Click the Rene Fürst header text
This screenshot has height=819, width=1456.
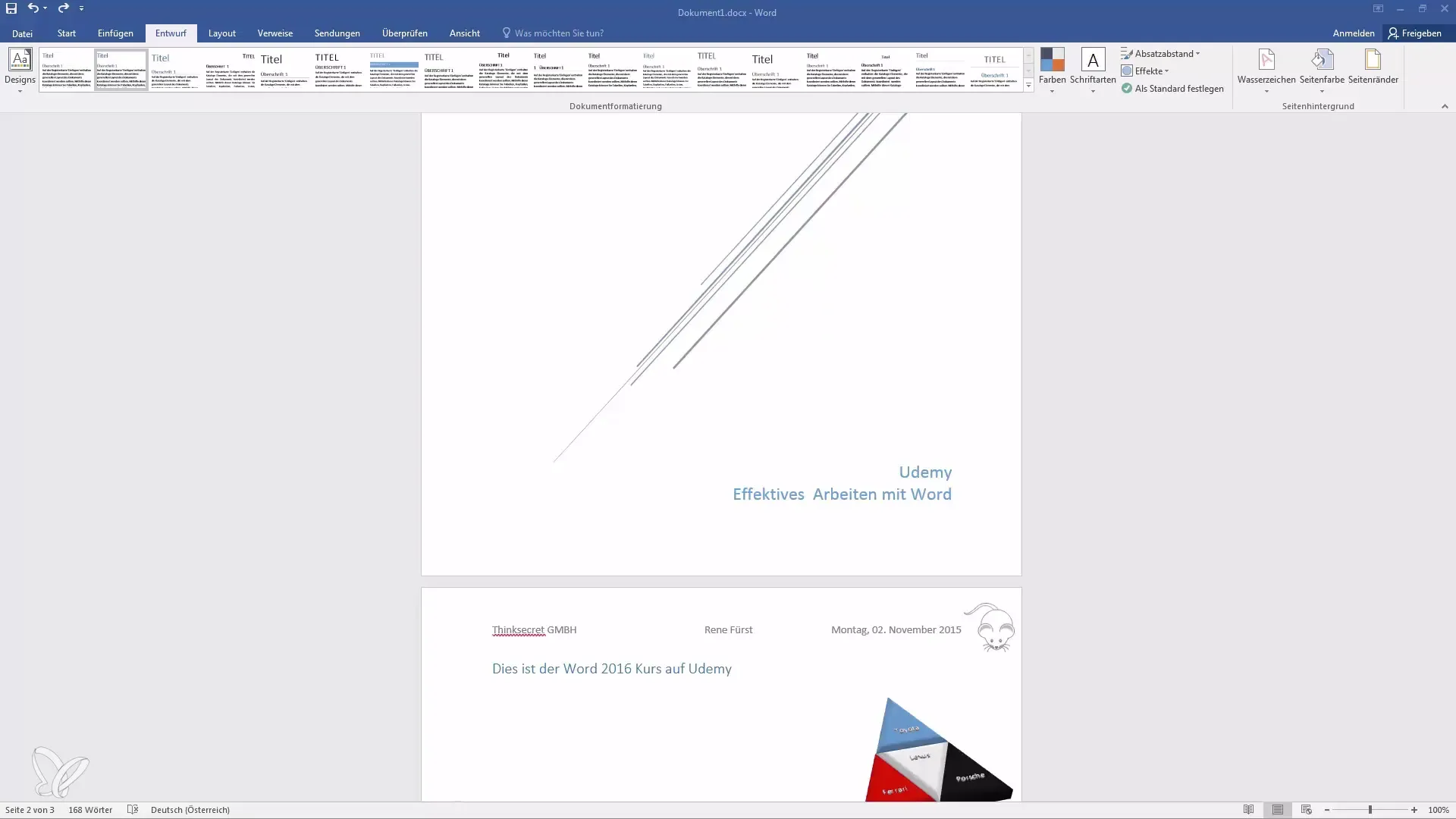coord(729,630)
